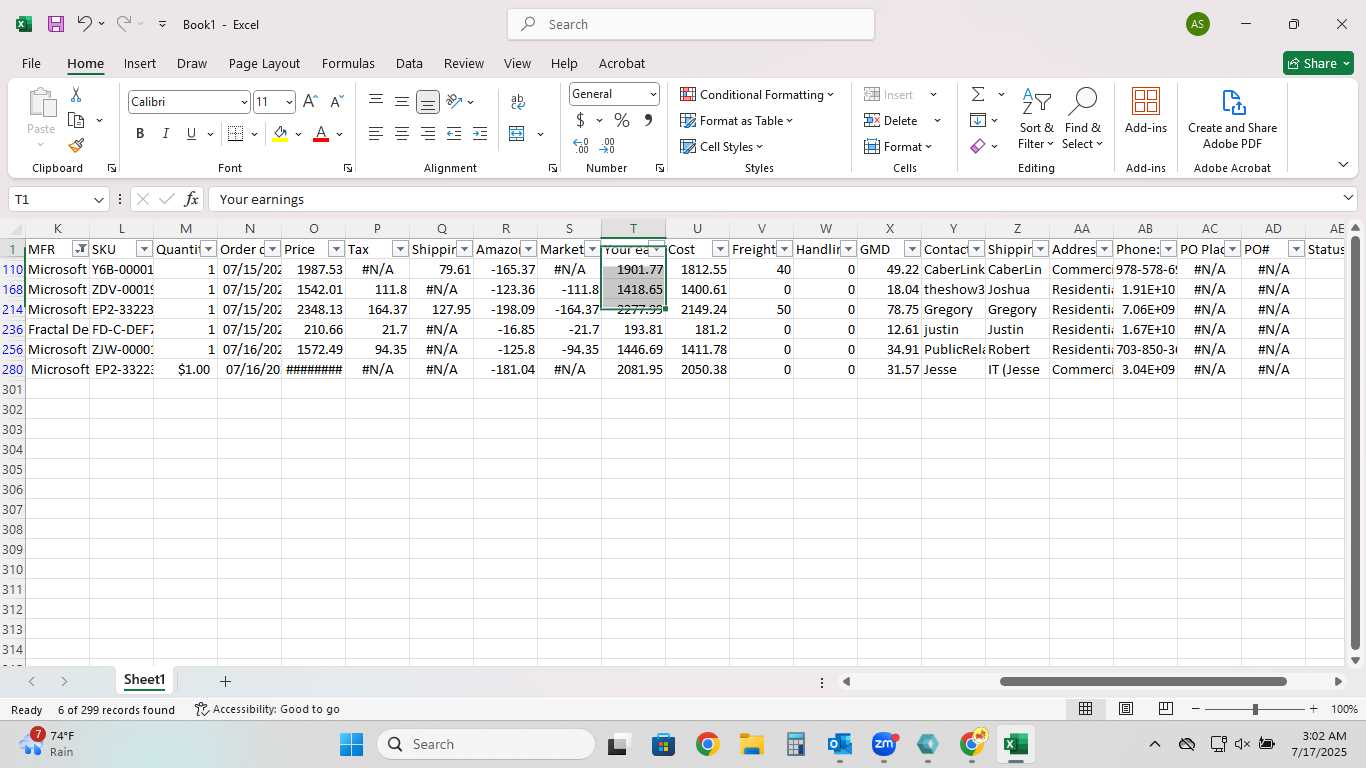The image size is (1366, 768).
Task: Apply yellow Fill Color swatch
Action: click(x=280, y=134)
